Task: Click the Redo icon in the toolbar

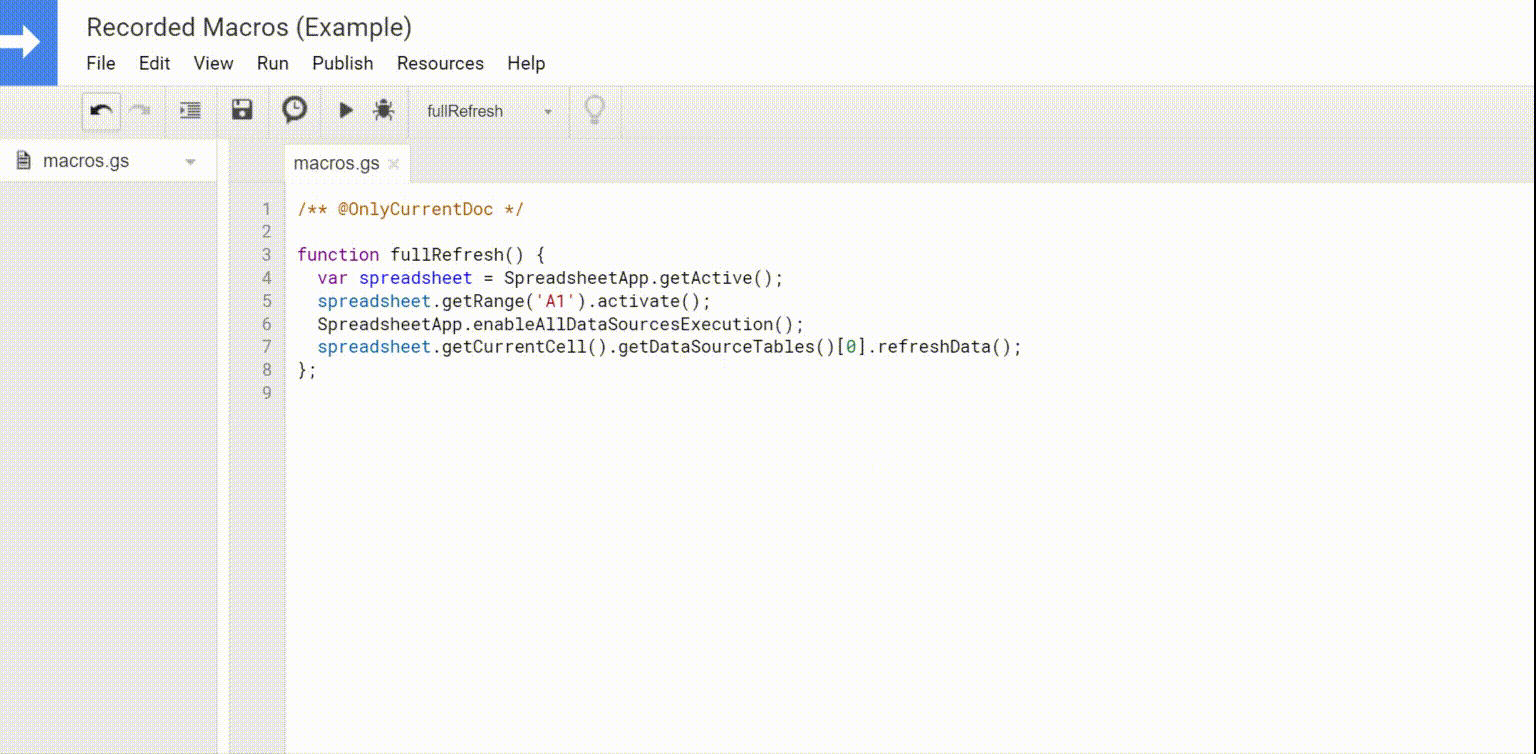Action: tap(141, 110)
